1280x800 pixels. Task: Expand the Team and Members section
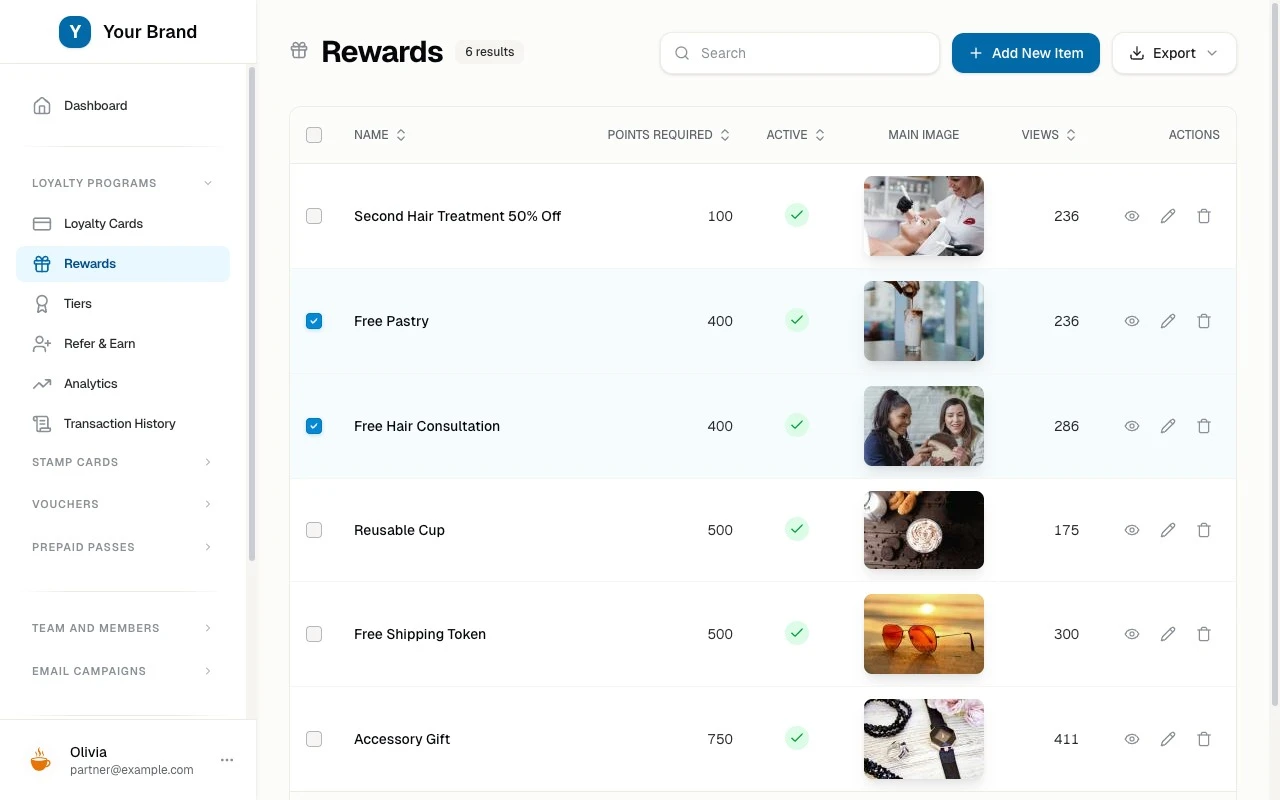pyautogui.click(x=123, y=628)
